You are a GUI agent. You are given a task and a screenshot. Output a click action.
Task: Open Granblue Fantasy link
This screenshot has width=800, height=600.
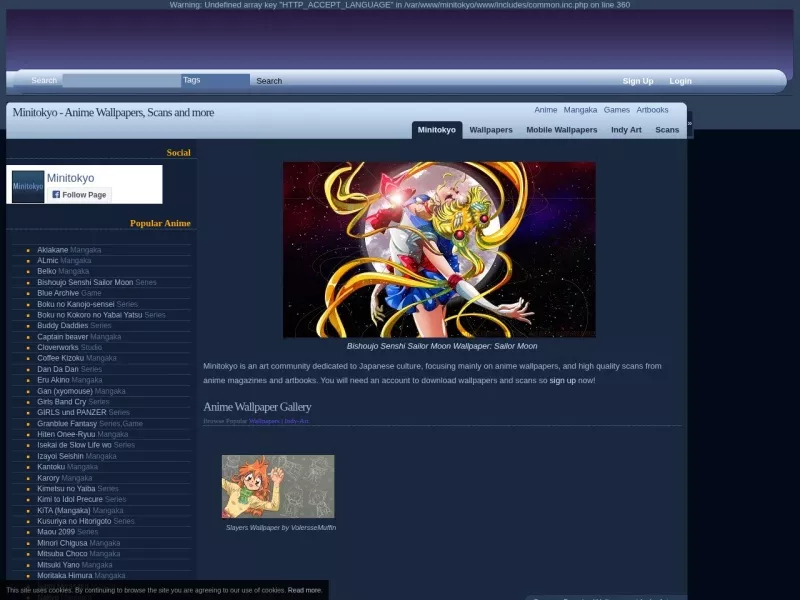(x=67, y=423)
